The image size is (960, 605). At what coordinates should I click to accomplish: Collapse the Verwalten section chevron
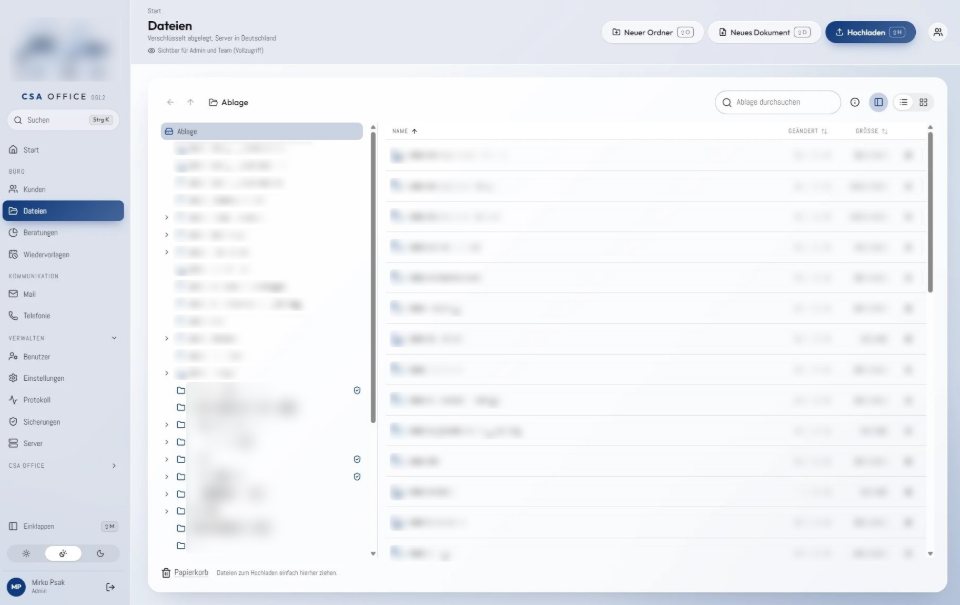pyautogui.click(x=114, y=338)
